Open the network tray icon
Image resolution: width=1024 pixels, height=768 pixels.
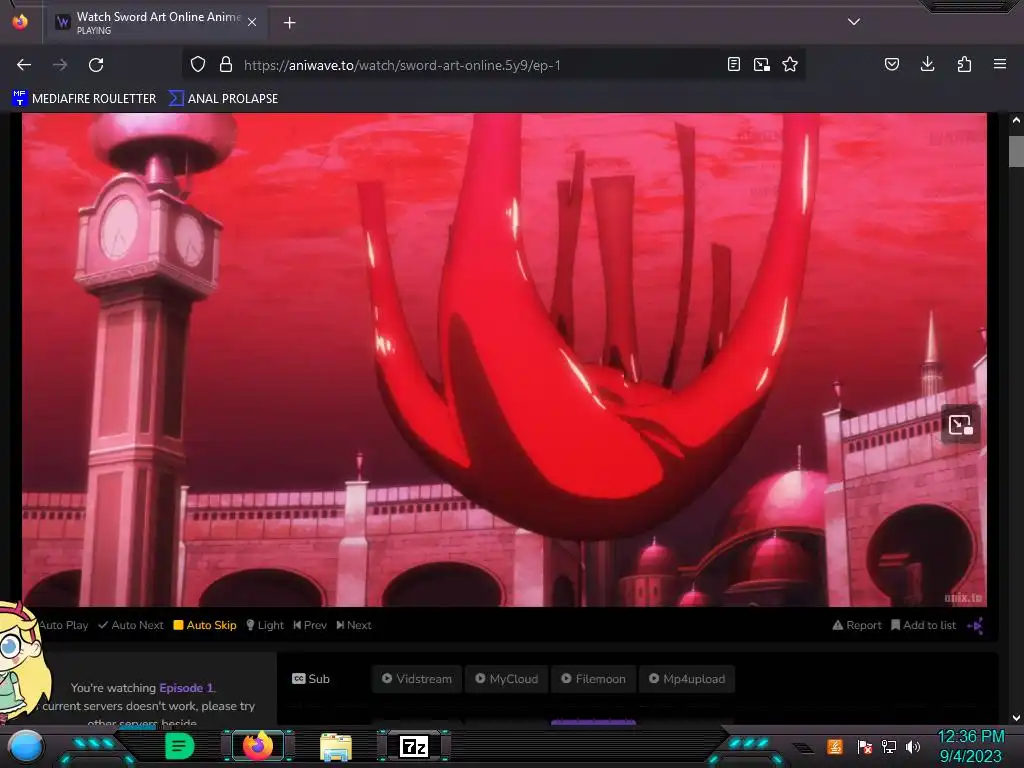(x=889, y=746)
